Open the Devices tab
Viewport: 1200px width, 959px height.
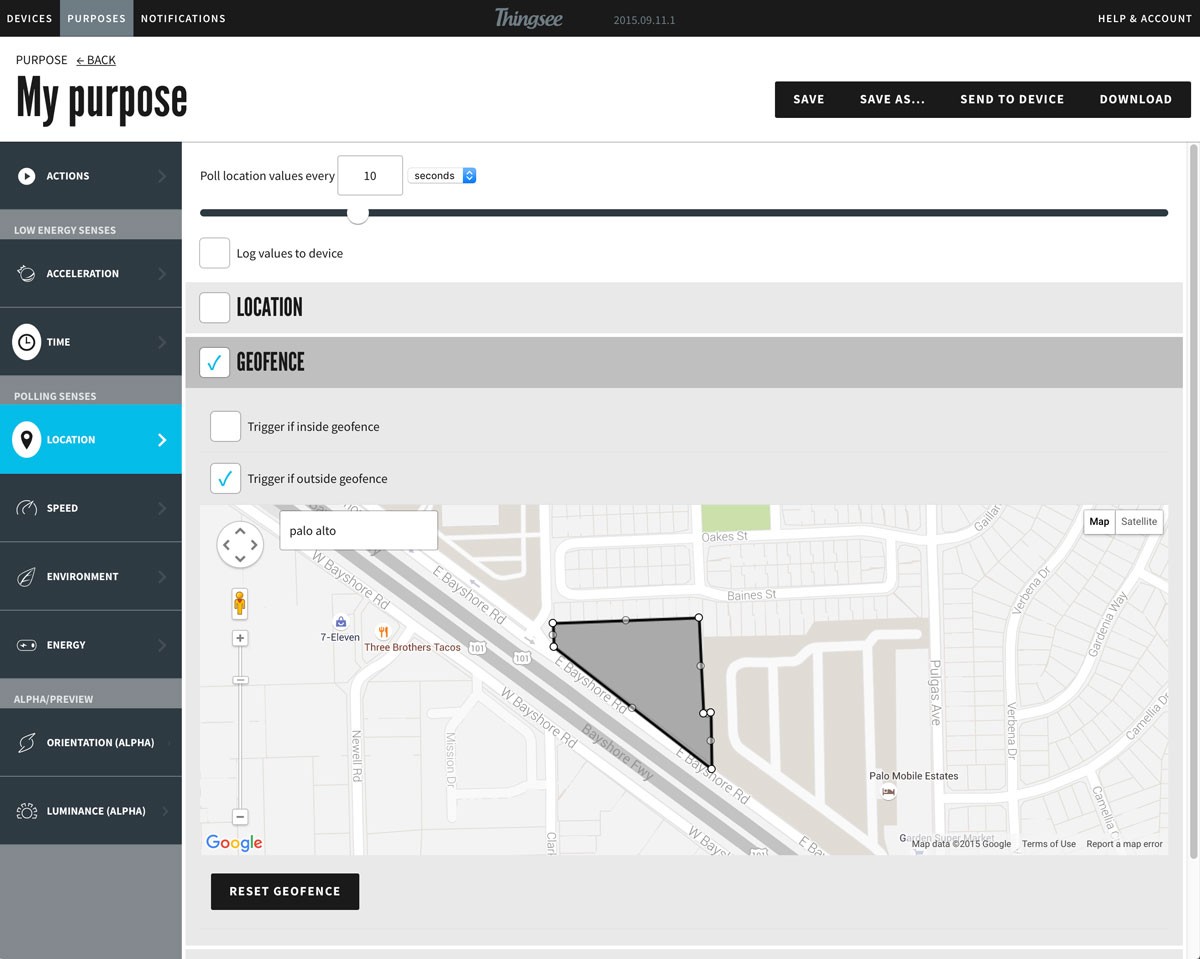pos(29,18)
